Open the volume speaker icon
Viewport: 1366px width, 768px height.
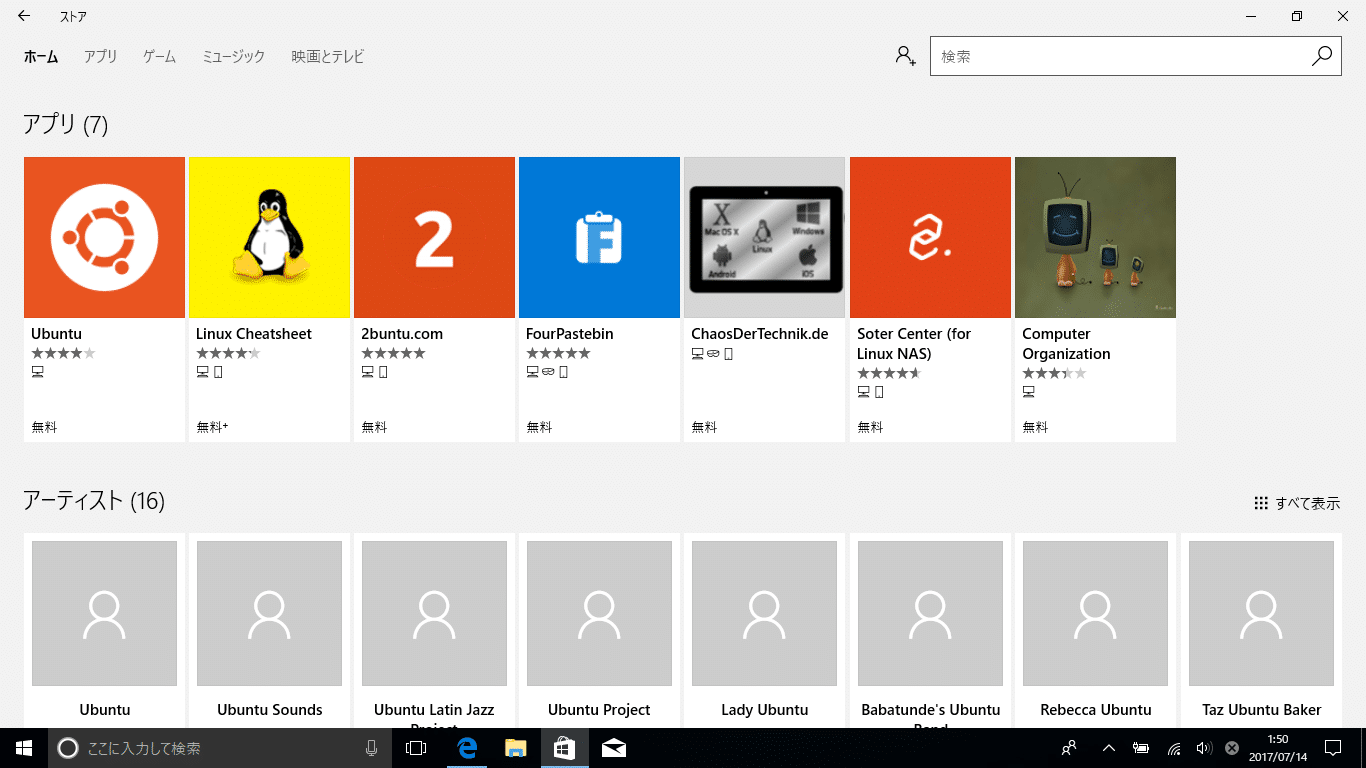point(1203,748)
